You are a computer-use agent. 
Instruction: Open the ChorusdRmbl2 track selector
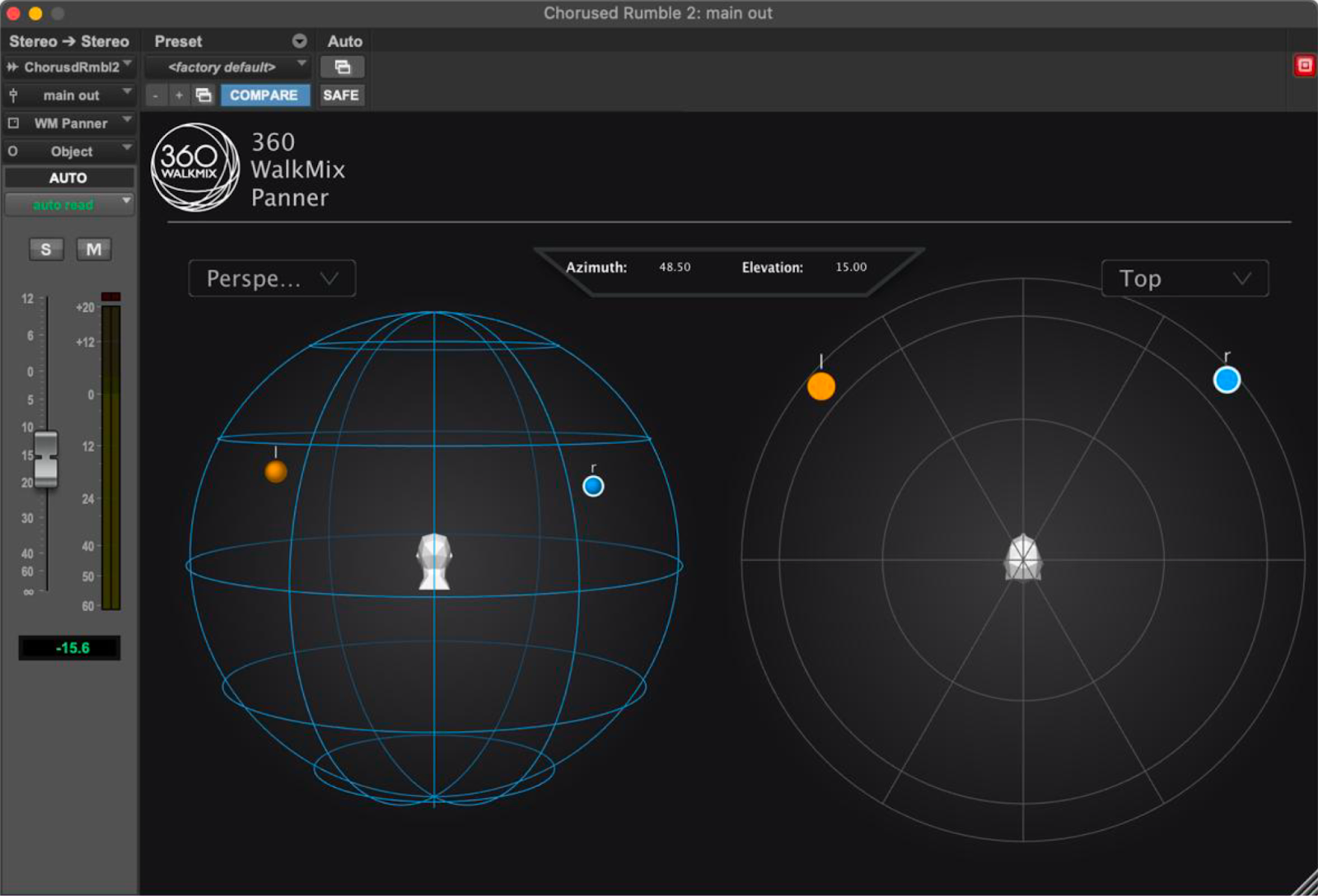[69, 68]
